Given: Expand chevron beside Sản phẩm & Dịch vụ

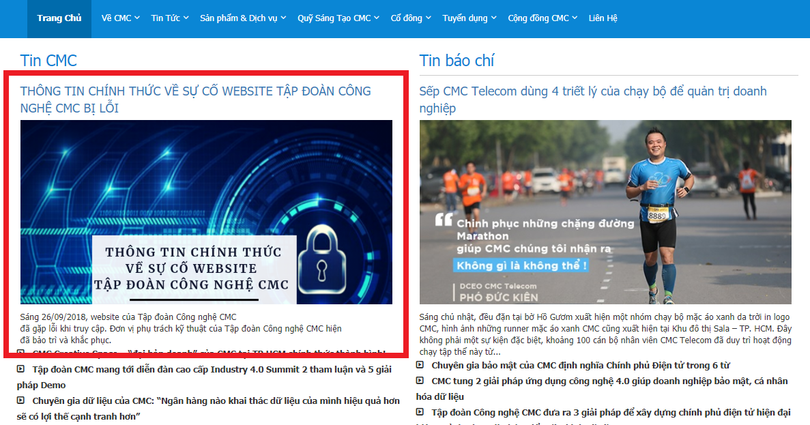Looking at the screenshot, I should 283,18.
